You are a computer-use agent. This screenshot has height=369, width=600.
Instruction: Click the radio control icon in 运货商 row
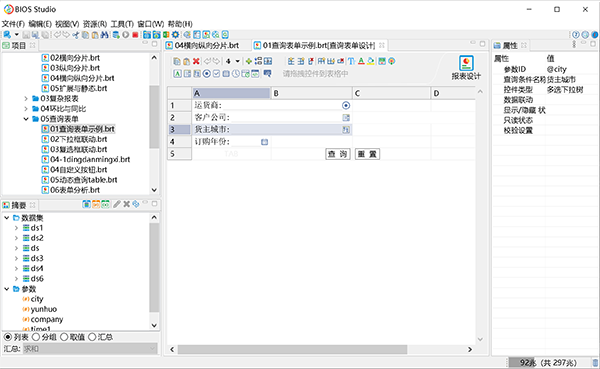click(x=346, y=105)
